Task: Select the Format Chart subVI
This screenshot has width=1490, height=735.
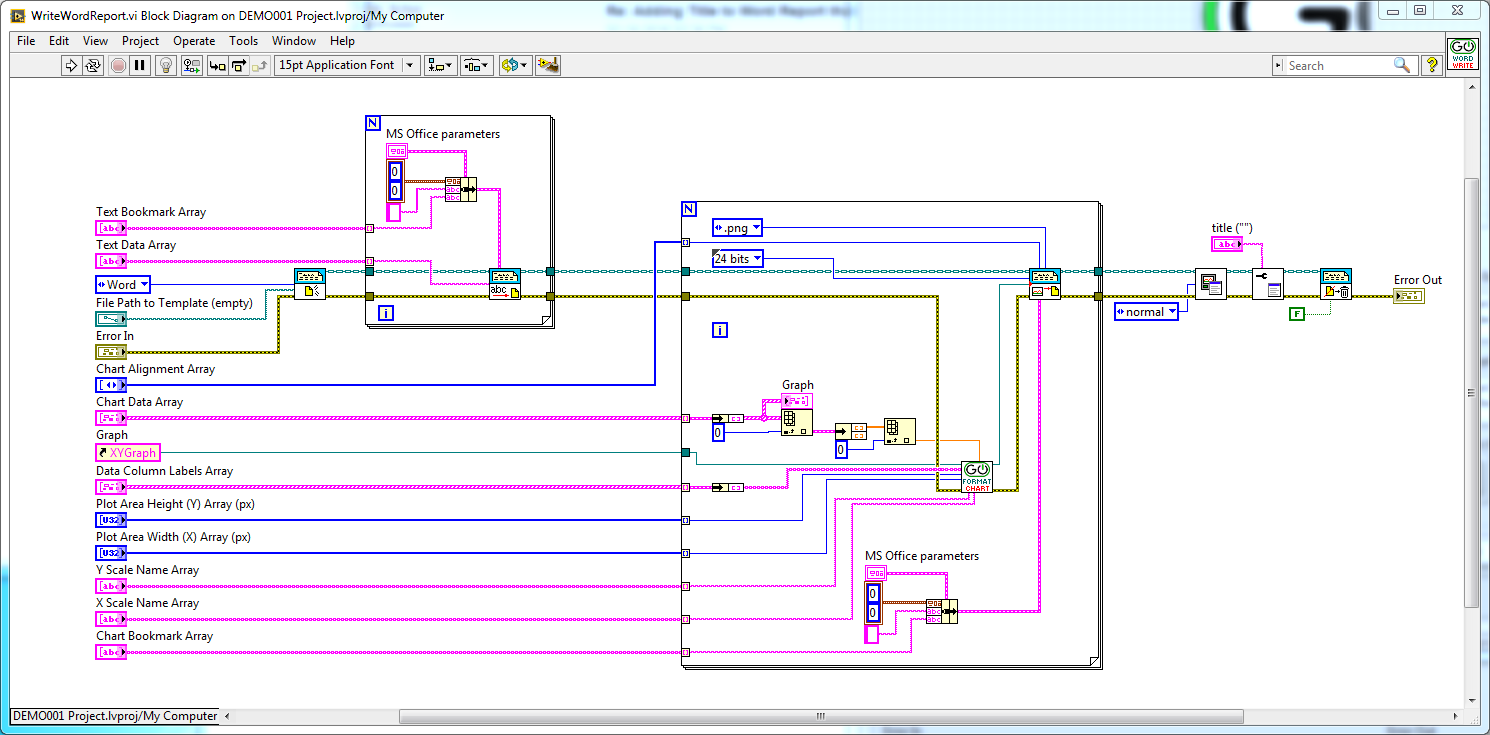Action: (976, 476)
